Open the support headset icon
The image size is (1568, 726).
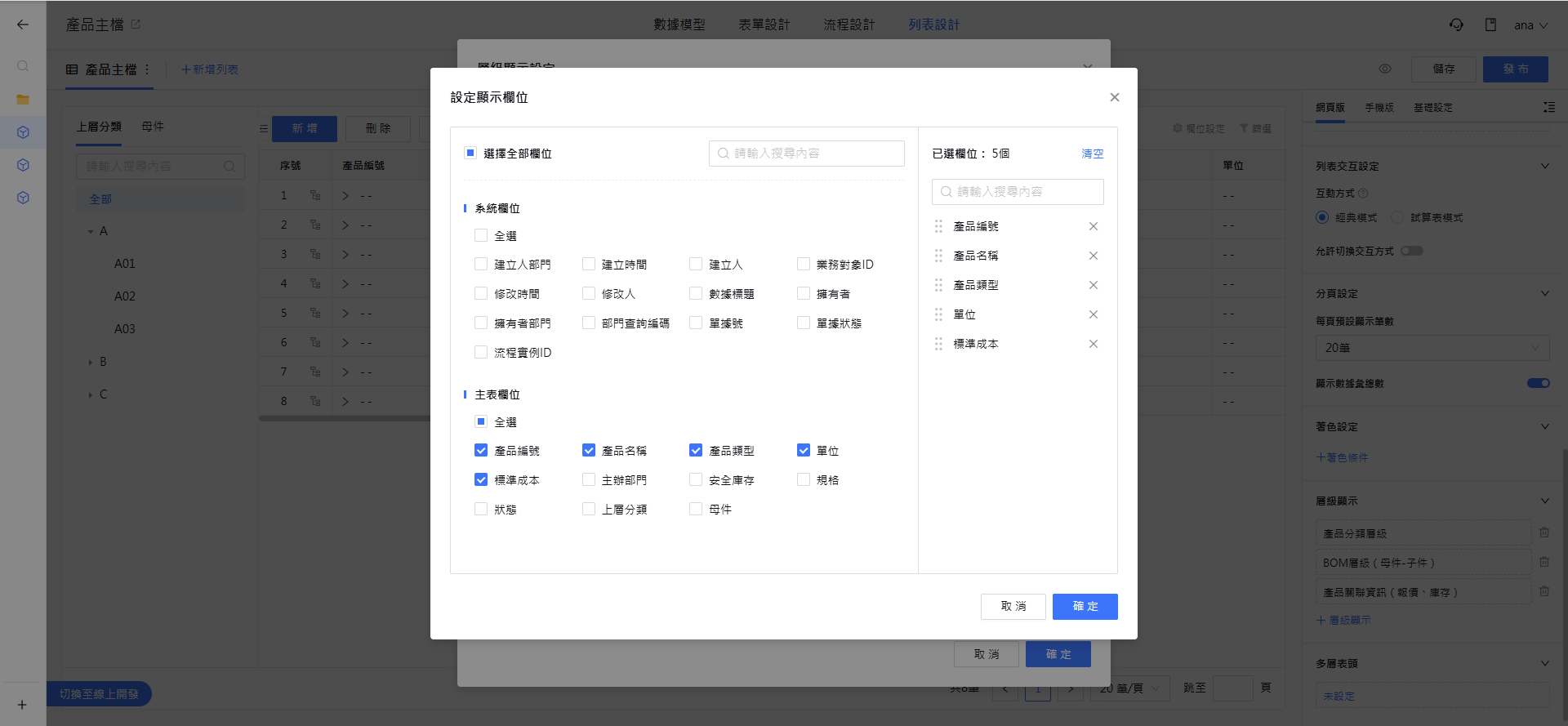click(1456, 24)
